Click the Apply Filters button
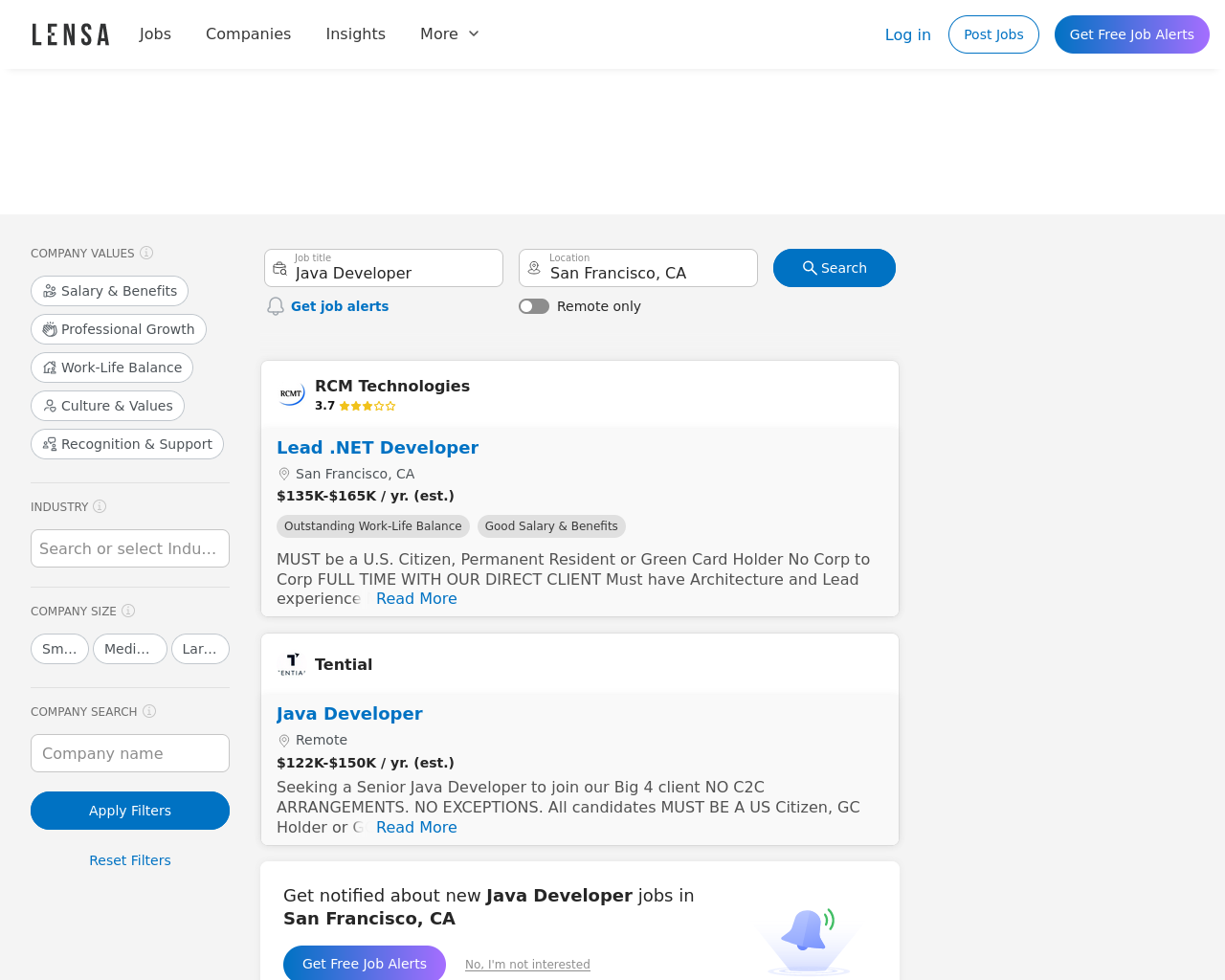 click(x=130, y=811)
